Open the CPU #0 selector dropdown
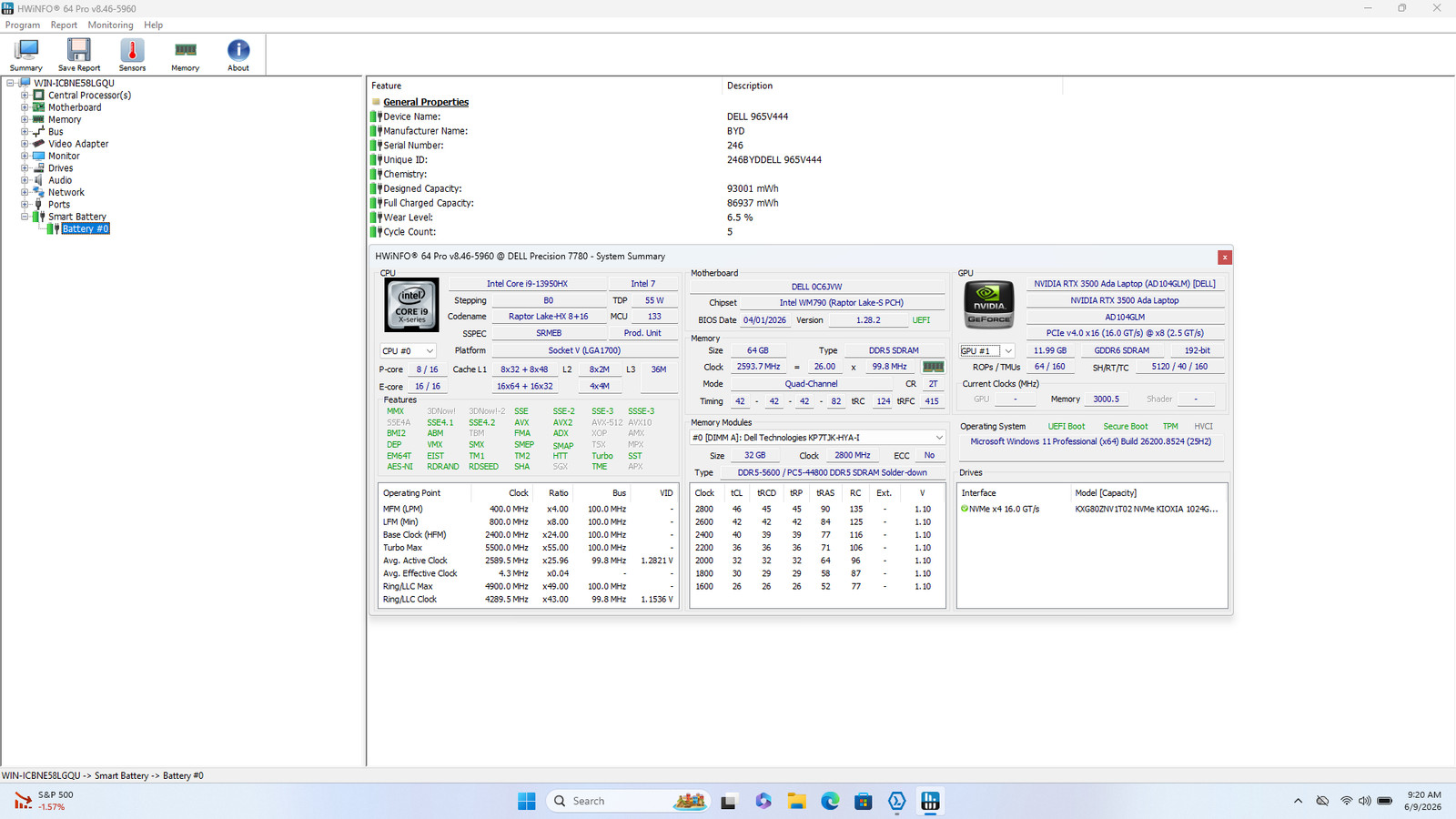Screen dimensions: 1456x819 tap(408, 350)
